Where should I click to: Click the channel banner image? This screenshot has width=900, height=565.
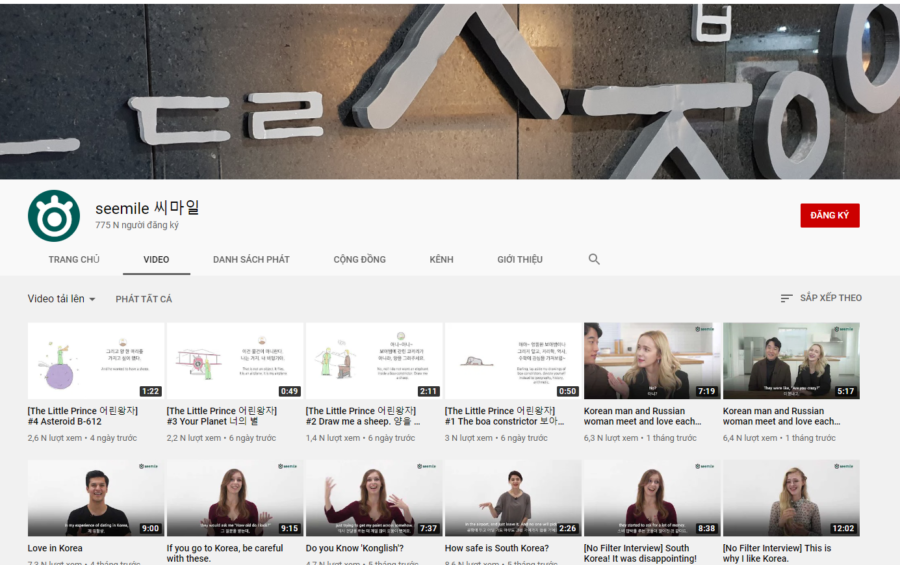(x=450, y=92)
